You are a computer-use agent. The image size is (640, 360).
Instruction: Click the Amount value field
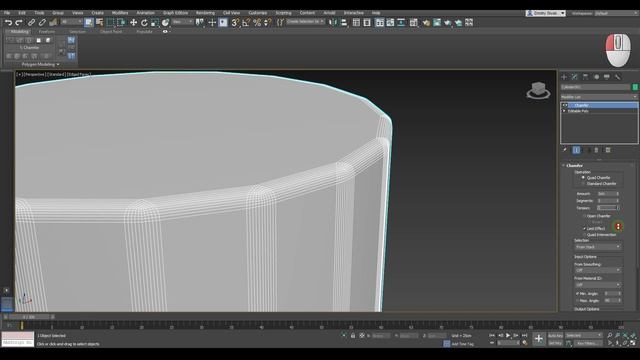coord(608,193)
